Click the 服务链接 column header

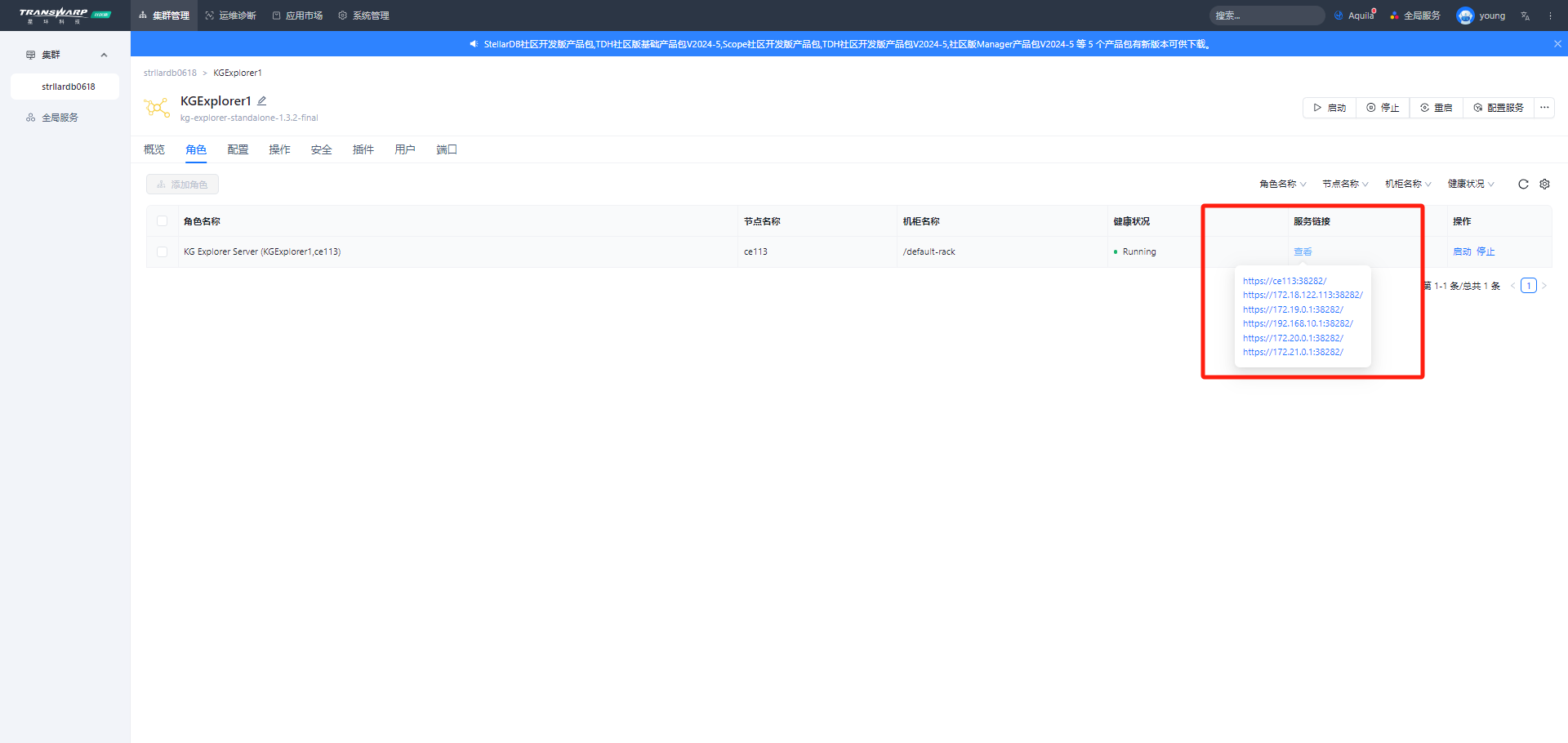tap(1312, 221)
